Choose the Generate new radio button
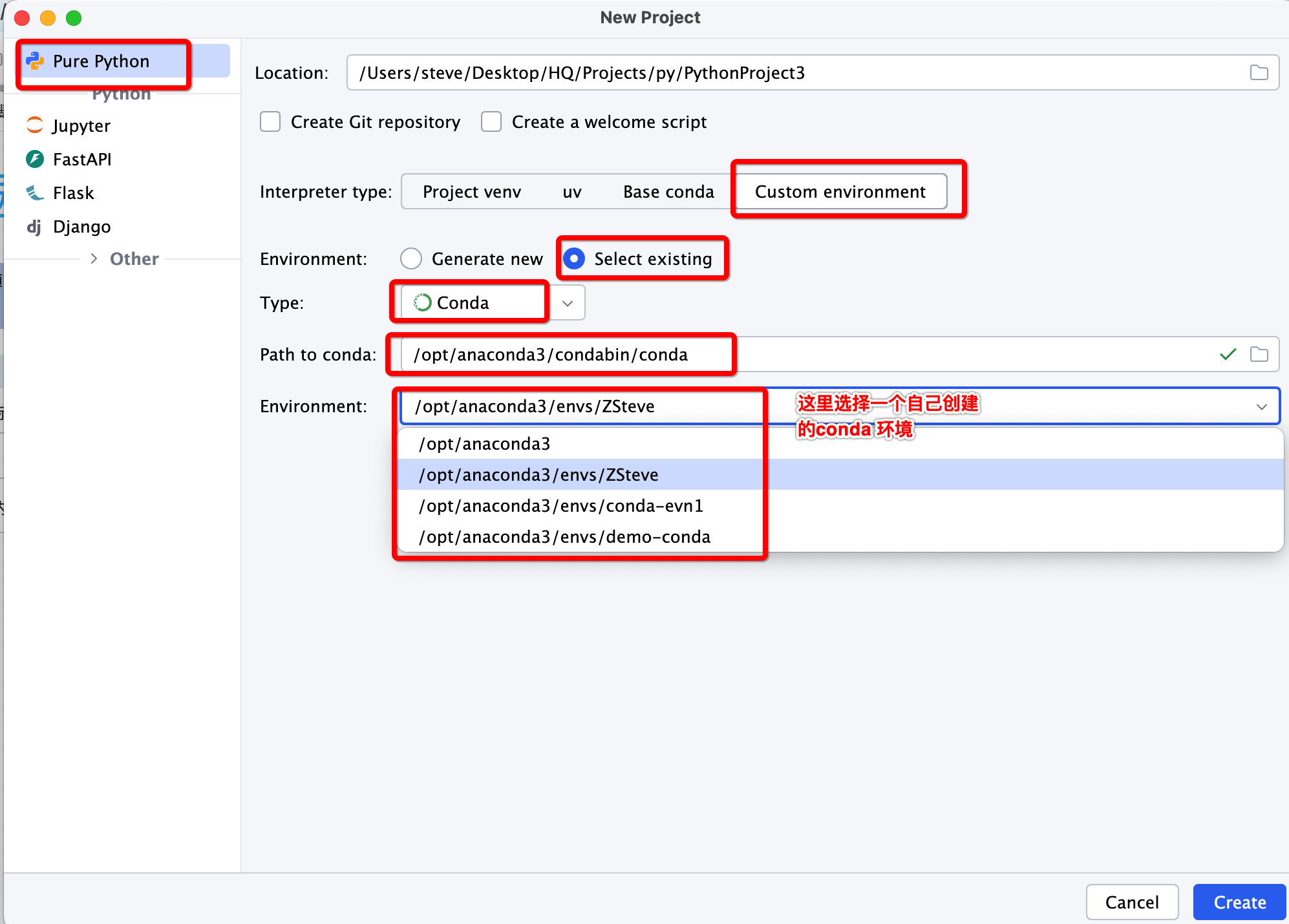This screenshot has height=924, width=1289. point(411,259)
